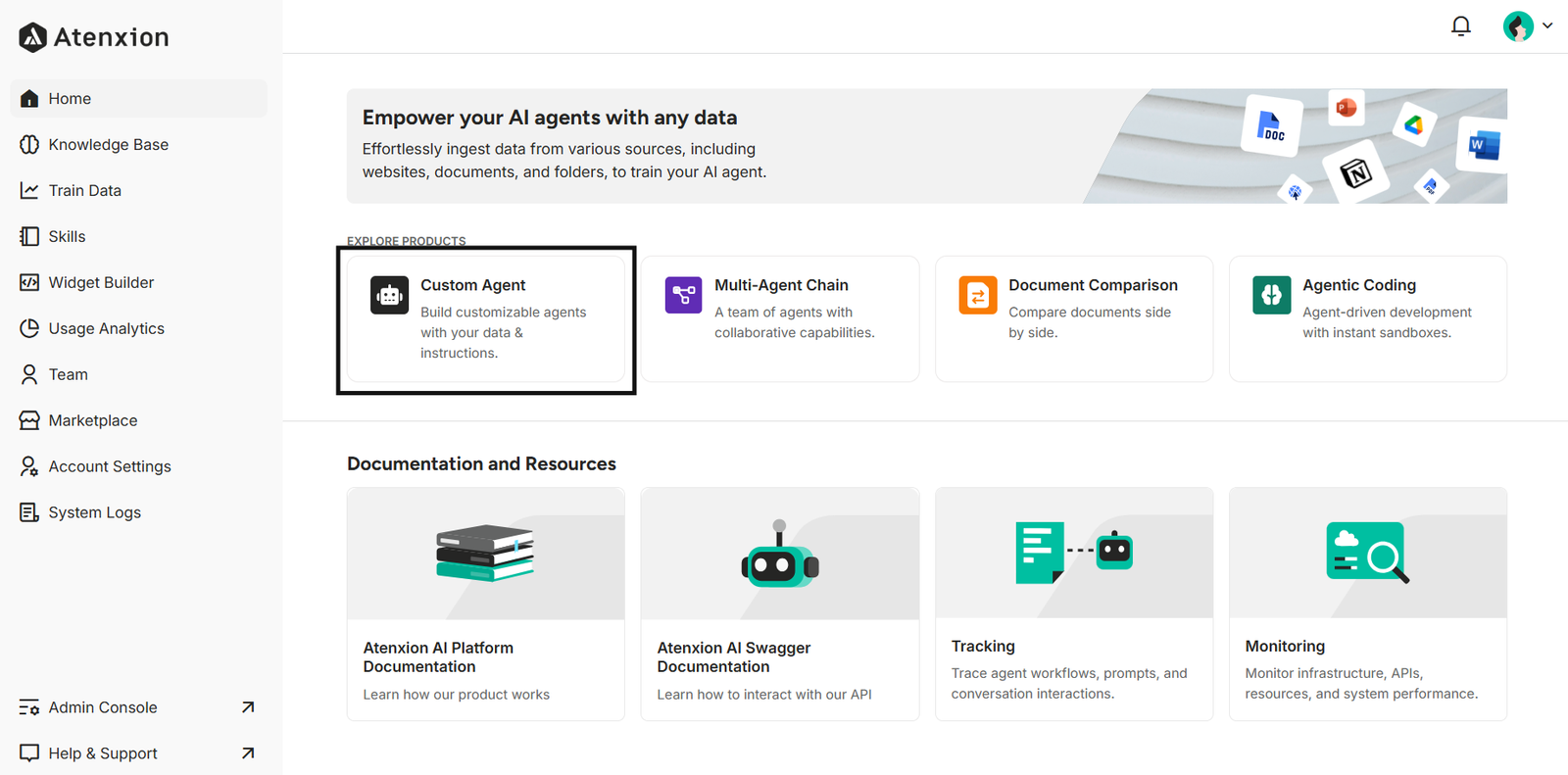The height and width of the screenshot is (775, 1568).
Task: Open the Custom Agent title
Action: pyautogui.click(x=473, y=285)
